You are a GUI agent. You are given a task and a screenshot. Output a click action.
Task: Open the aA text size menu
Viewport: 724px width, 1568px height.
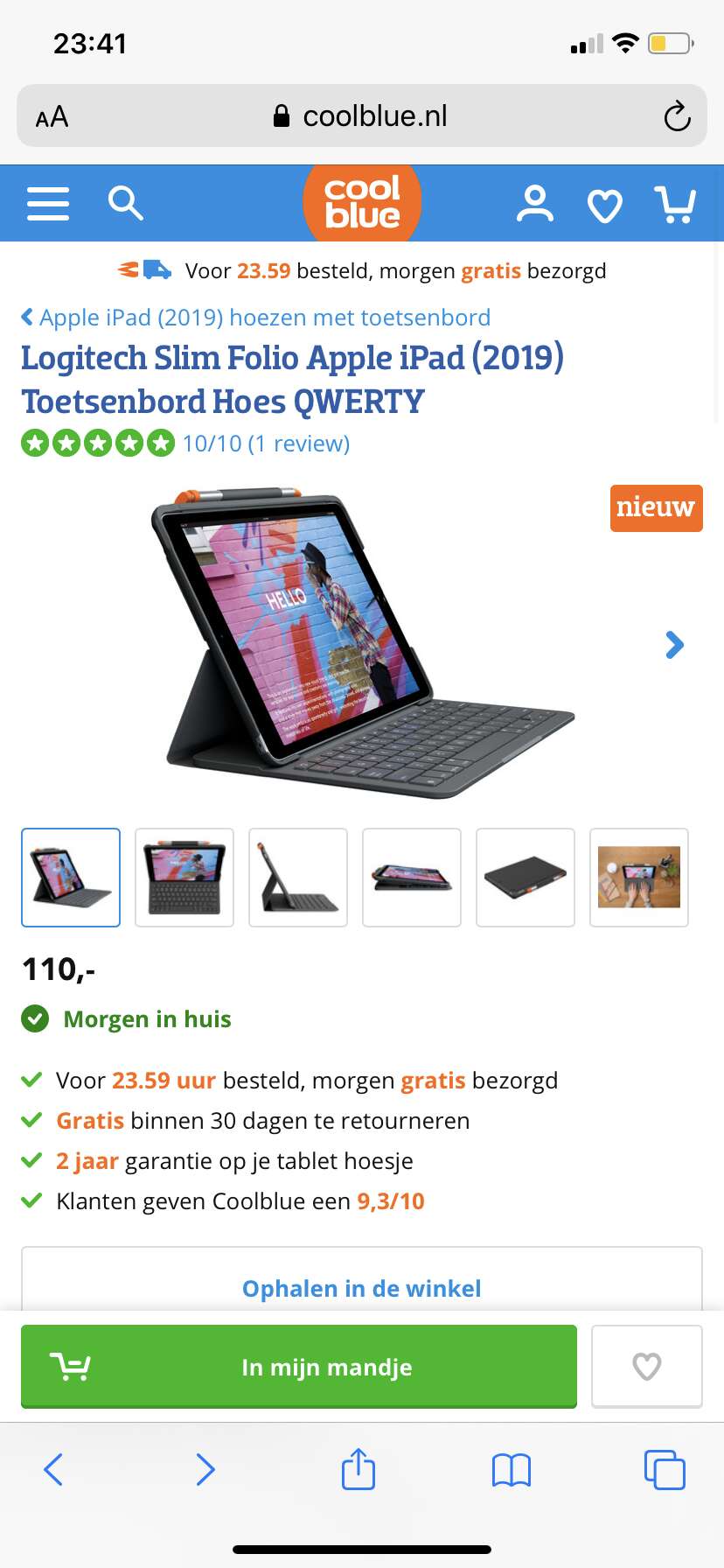pyautogui.click(x=52, y=116)
